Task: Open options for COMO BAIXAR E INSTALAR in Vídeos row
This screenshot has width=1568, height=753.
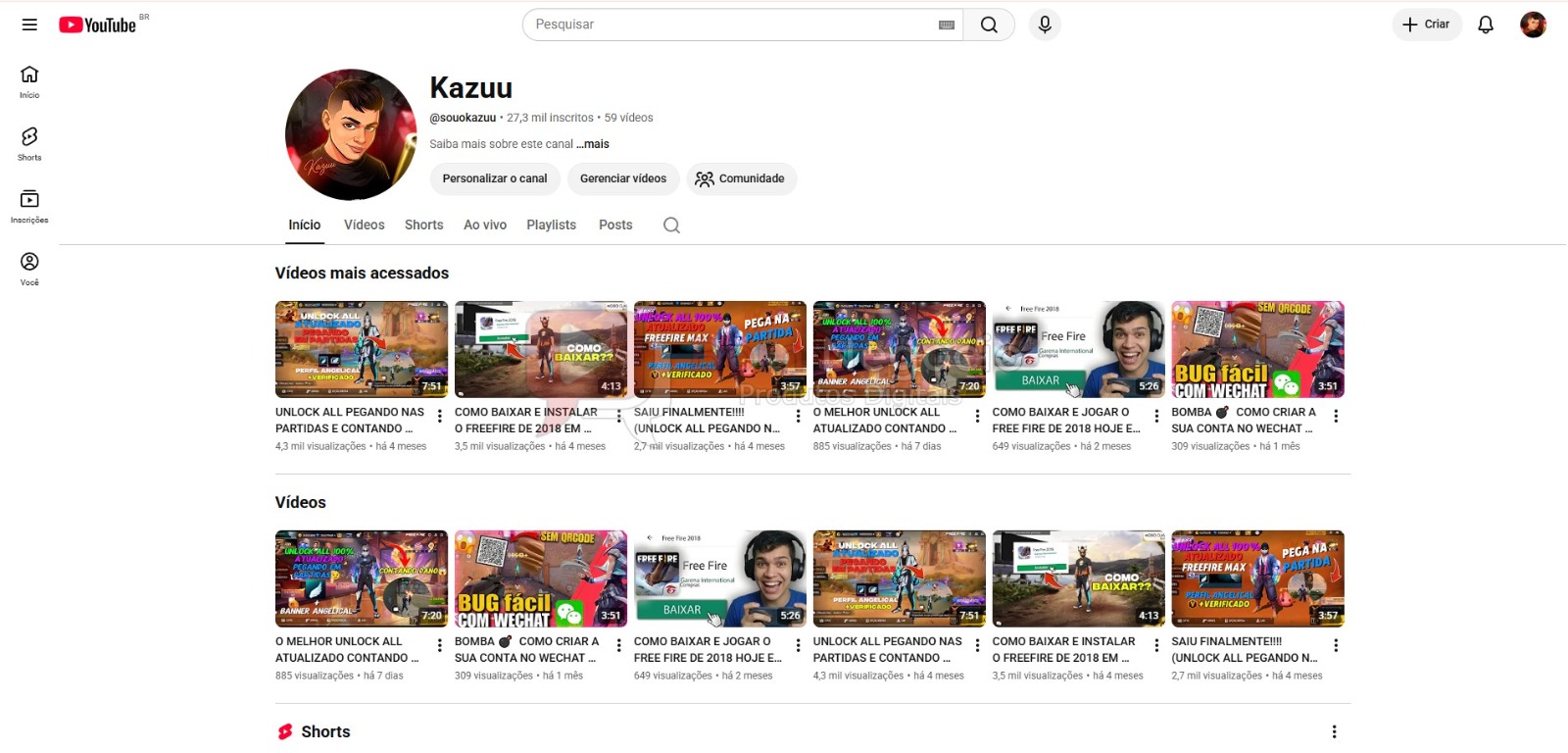Action: point(1156,645)
